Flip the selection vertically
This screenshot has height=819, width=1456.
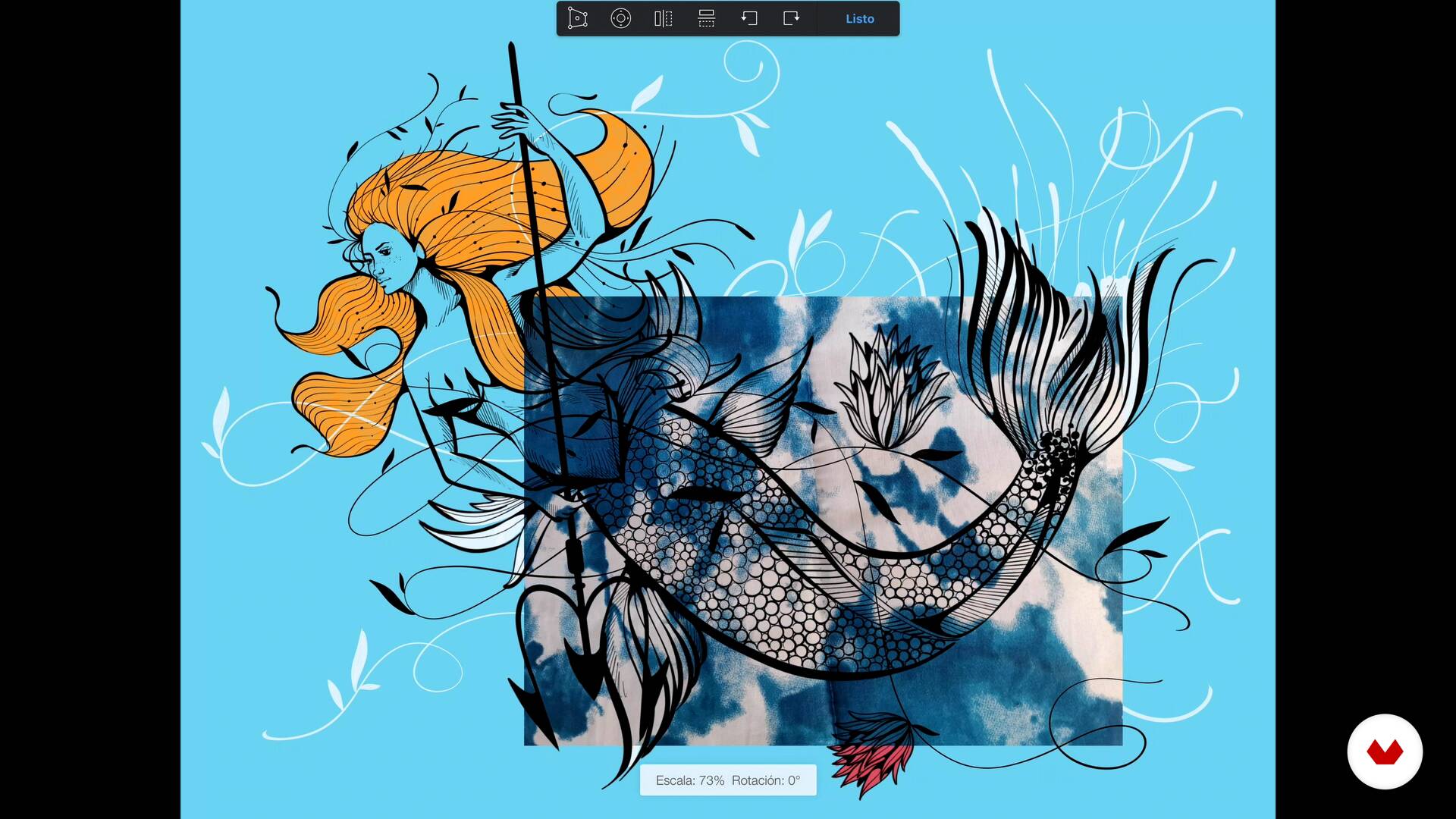tap(706, 18)
